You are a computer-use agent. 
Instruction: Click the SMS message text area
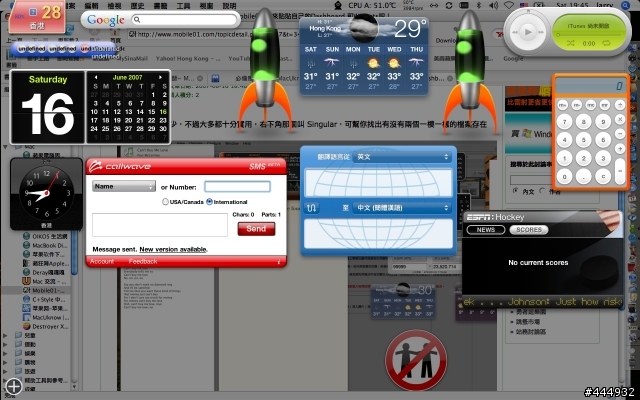point(160,224)
